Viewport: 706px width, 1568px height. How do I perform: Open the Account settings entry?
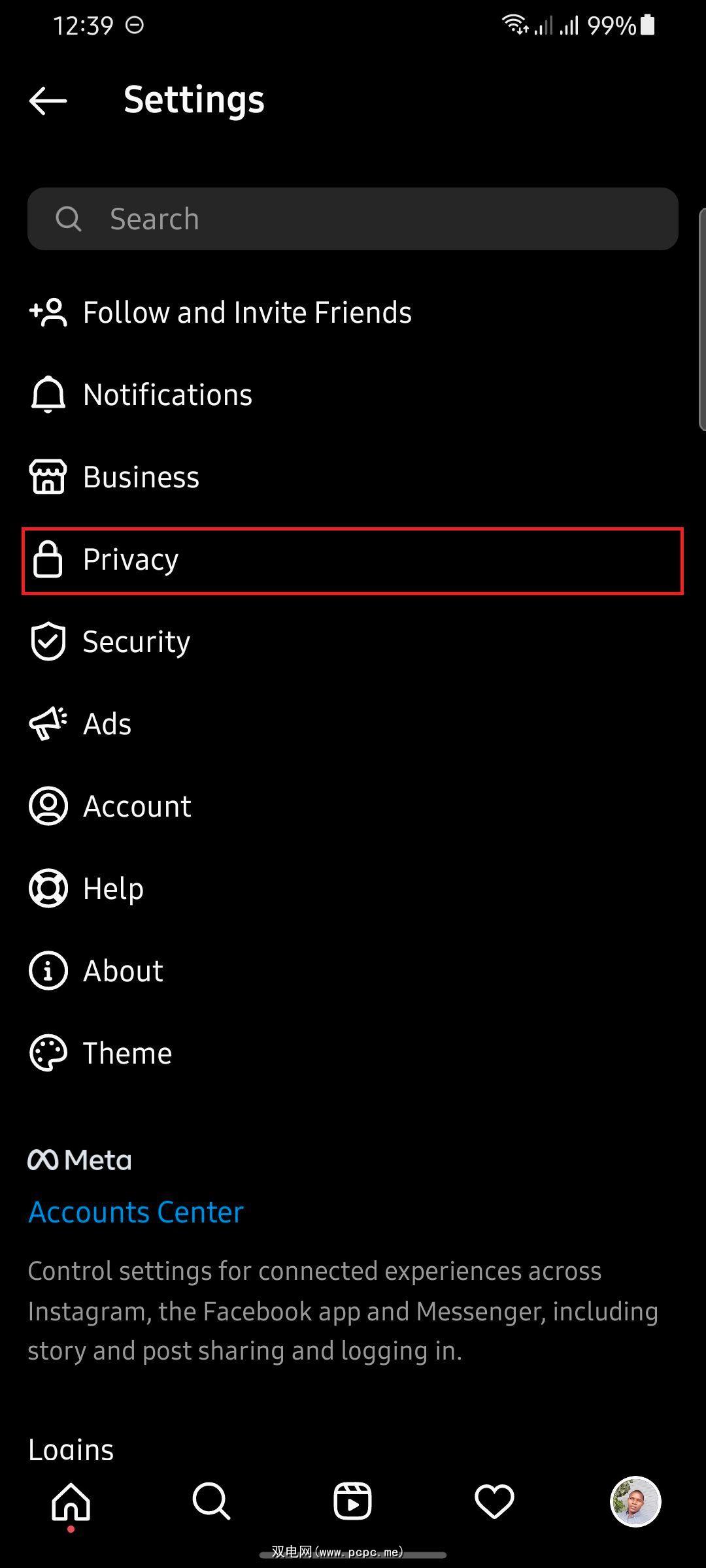(x=137, y=806)
